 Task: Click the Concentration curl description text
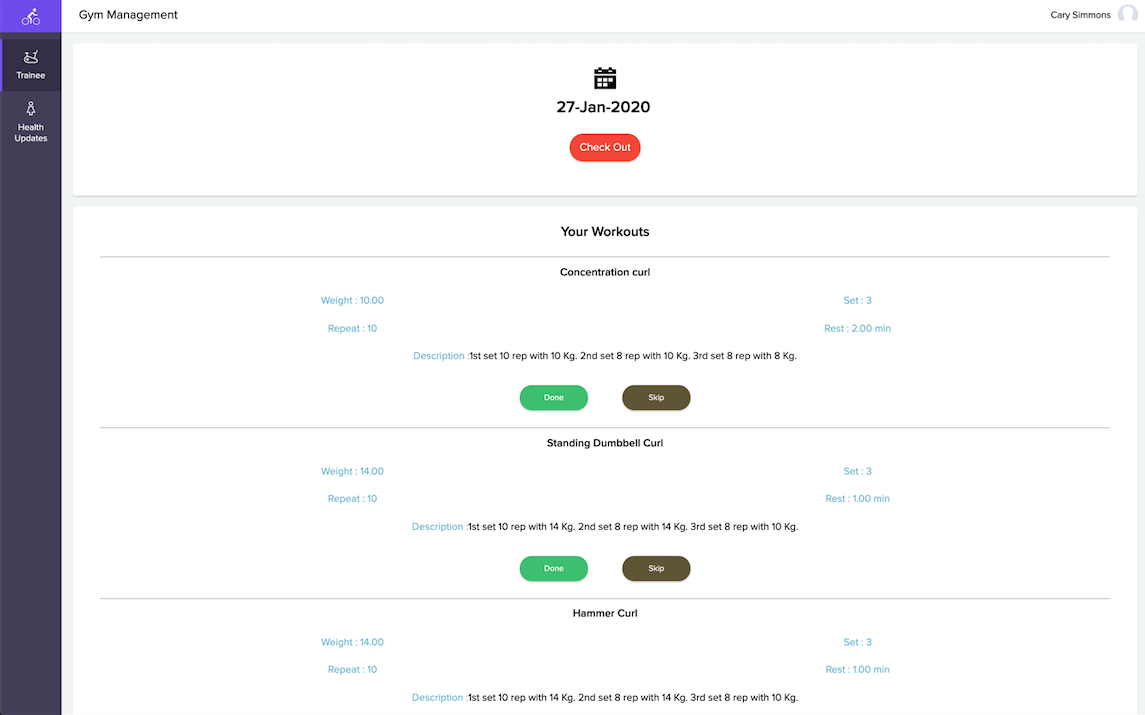632,356
